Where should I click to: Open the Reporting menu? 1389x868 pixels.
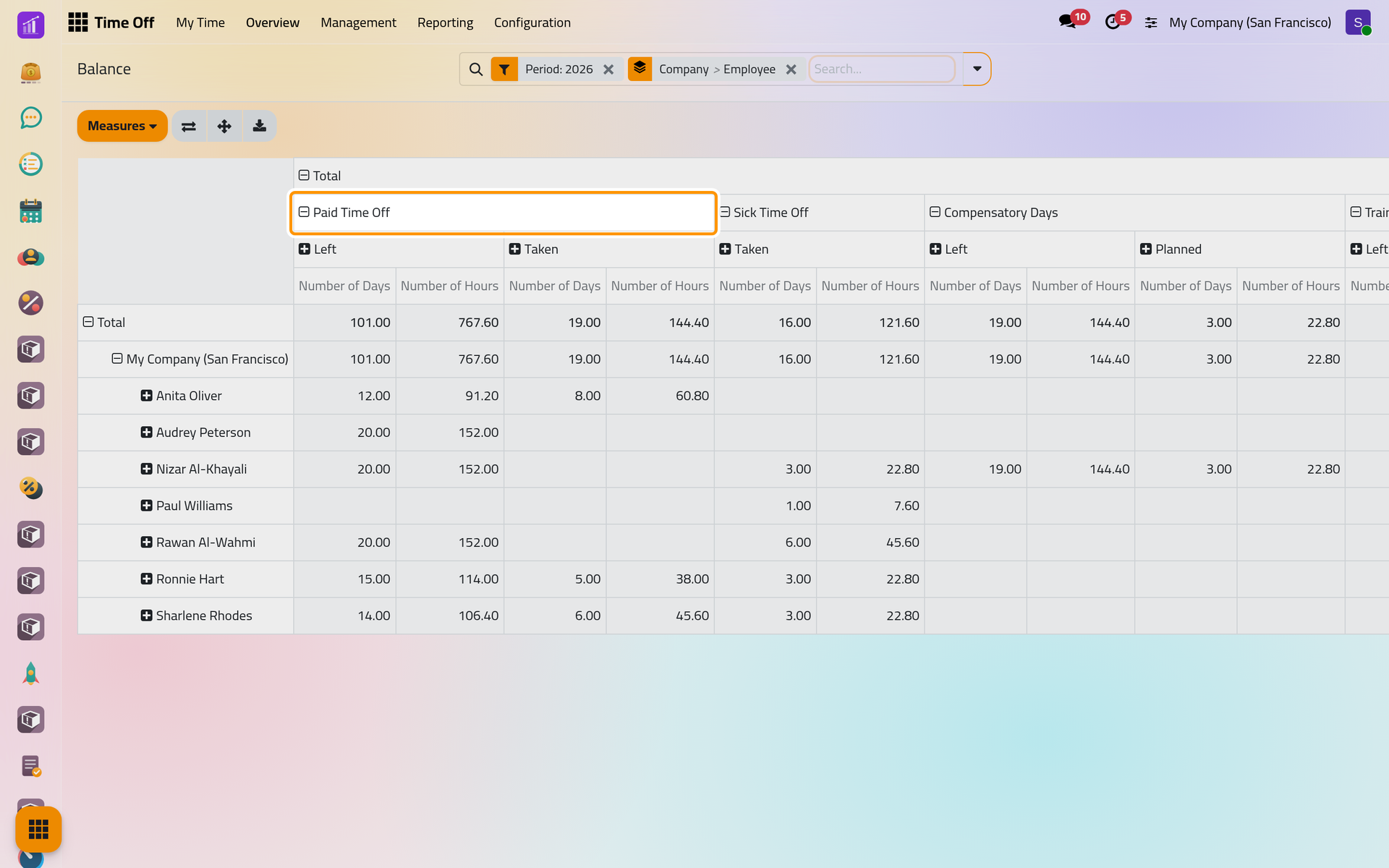(445, 22)
